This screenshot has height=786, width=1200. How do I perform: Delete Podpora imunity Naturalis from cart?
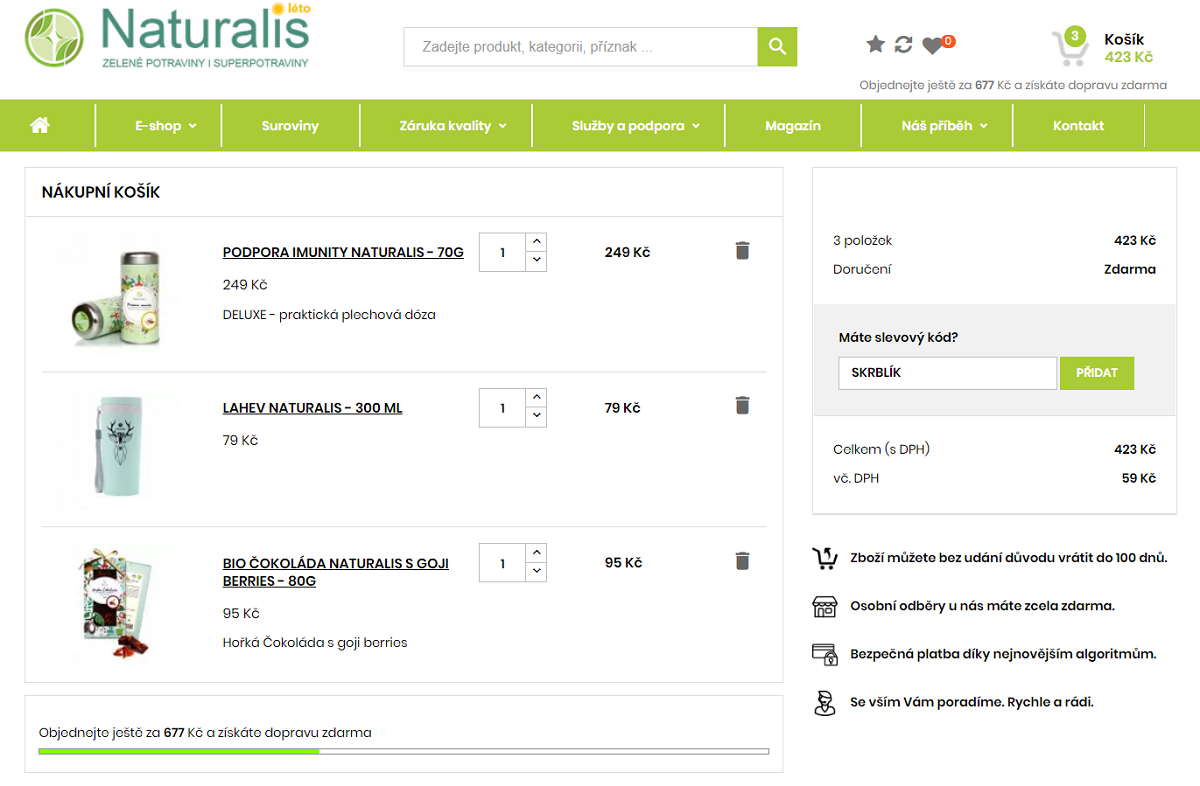742,250
